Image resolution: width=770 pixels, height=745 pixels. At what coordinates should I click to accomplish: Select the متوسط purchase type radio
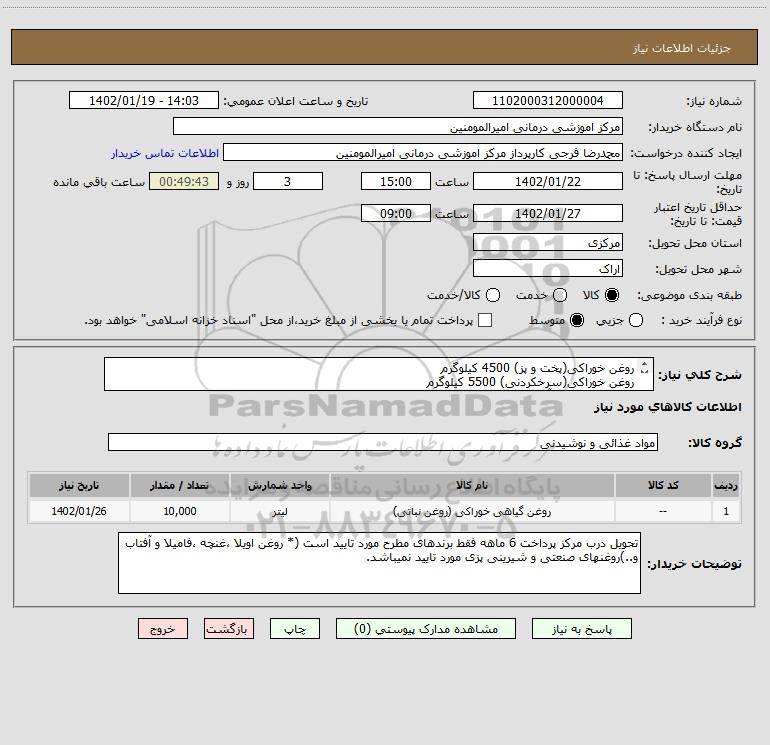pos(577,320)
